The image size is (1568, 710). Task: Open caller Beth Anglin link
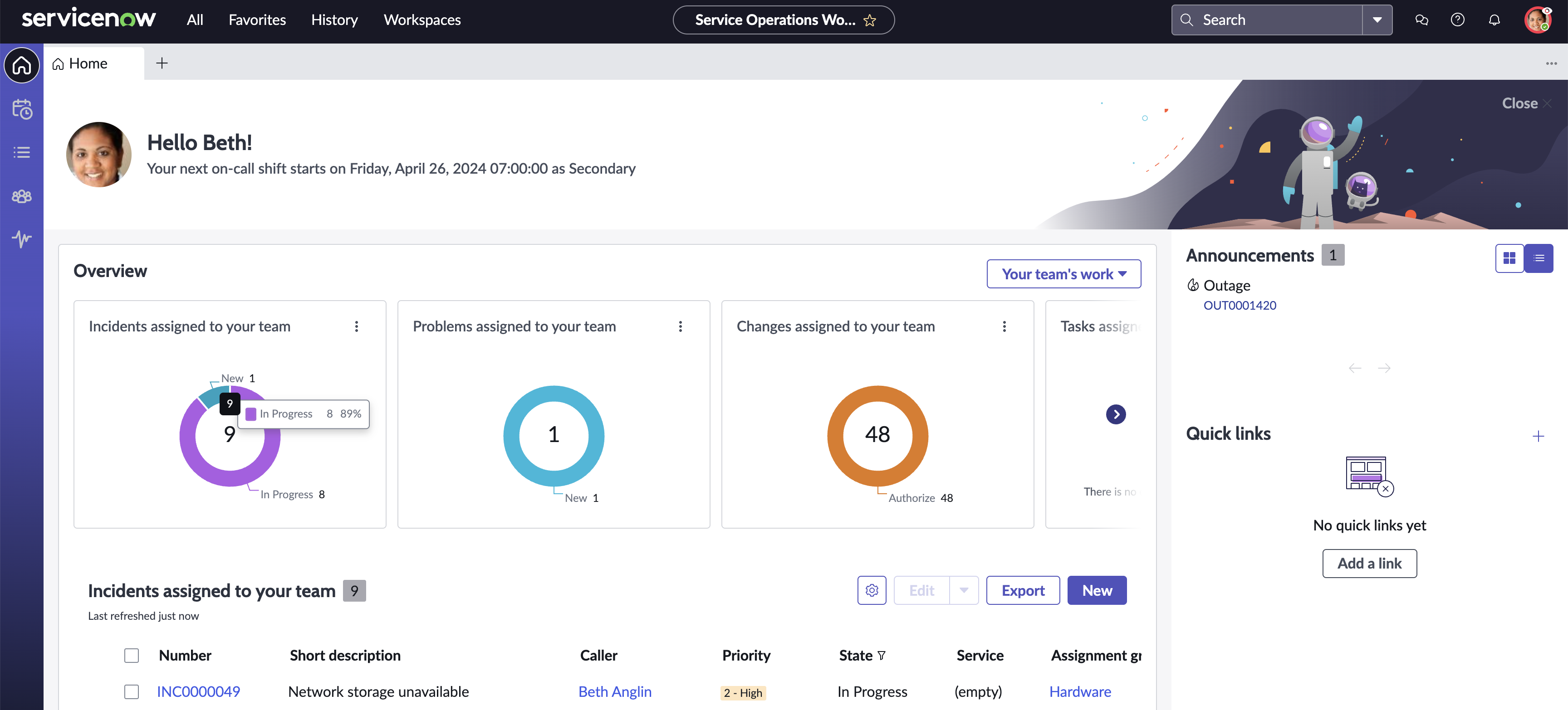pyautogui.click(x=615, y=692)
